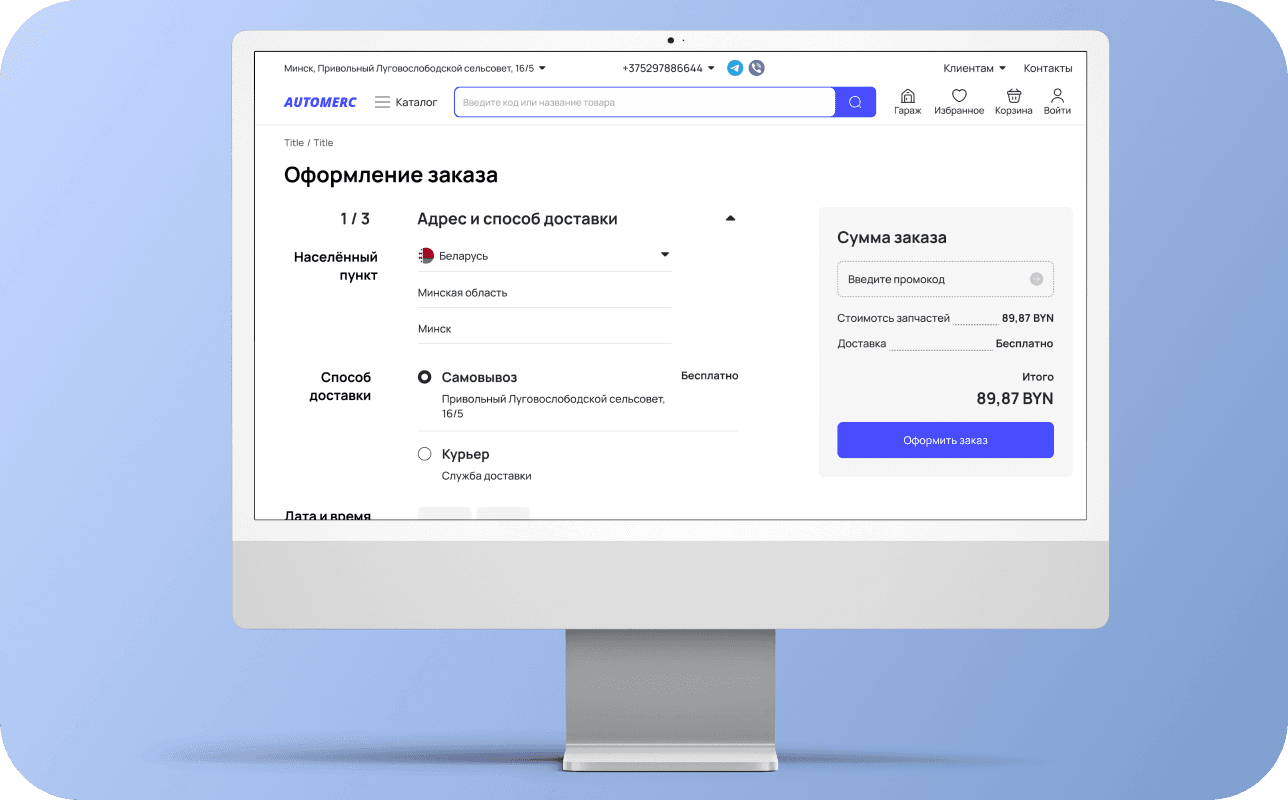Open the Telegram icon in the header
This screenshot has width=1288, height=800.
tap(735, 67)
